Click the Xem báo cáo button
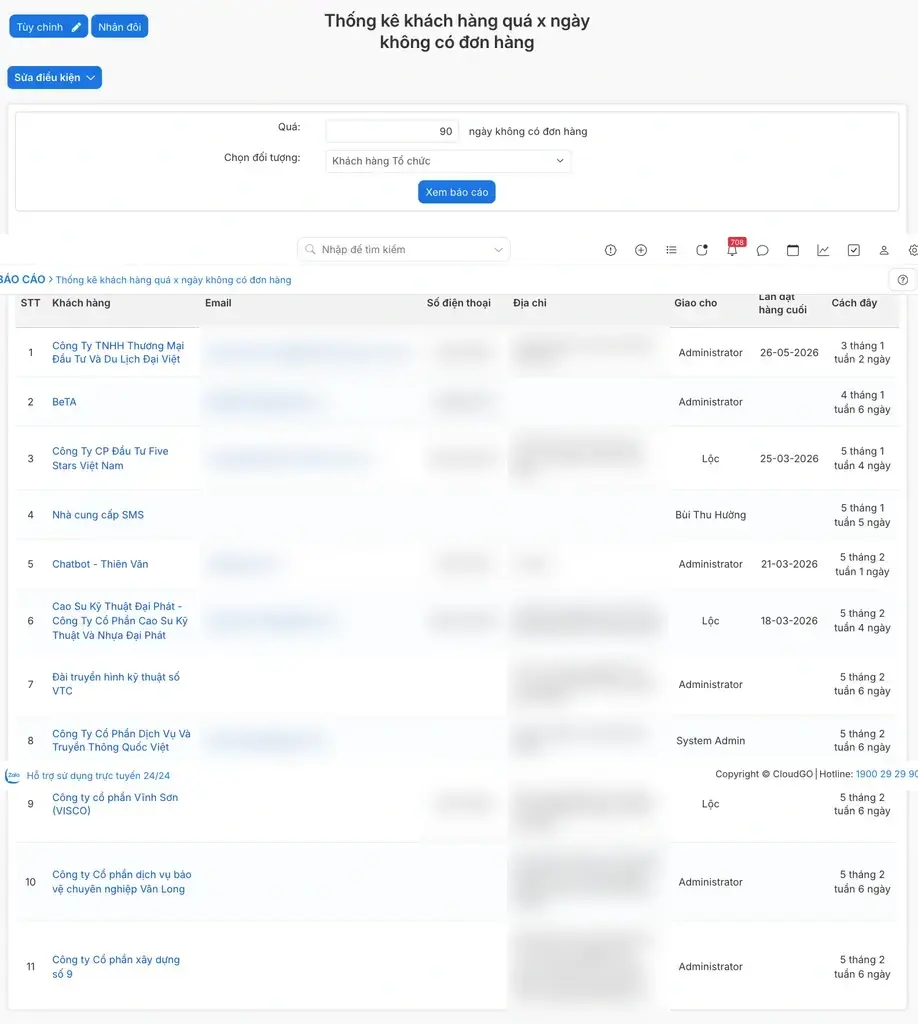918x1024 pixels. pyautogui.click(x=457, y=192)
